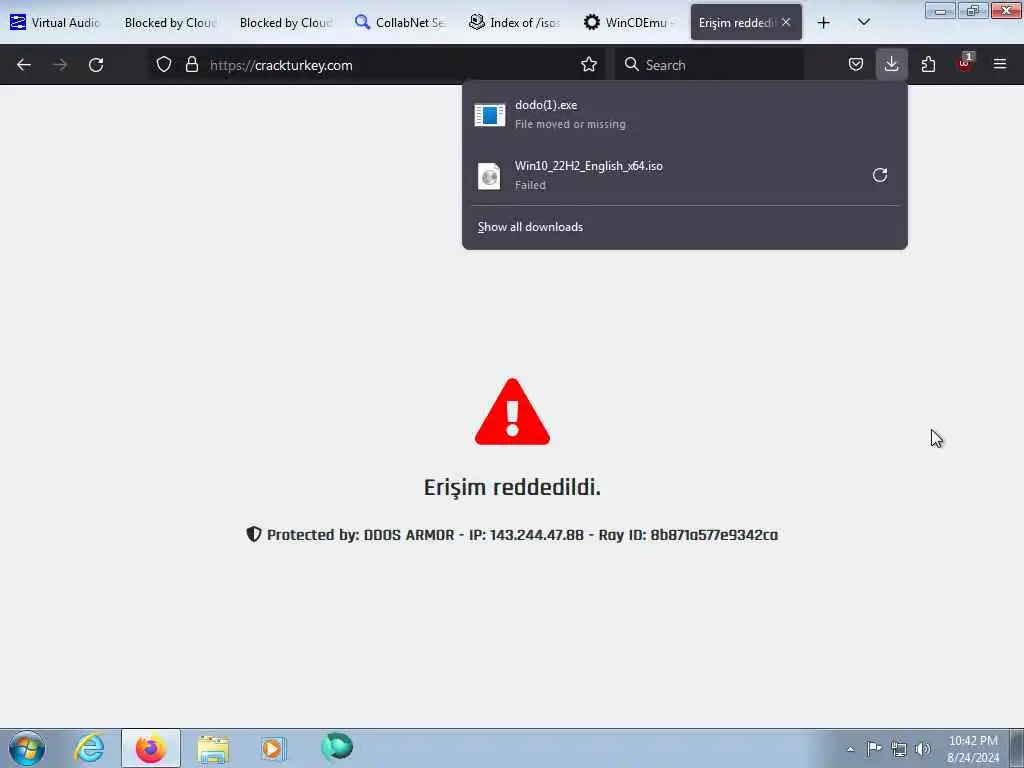Viewport: 1024px width, 768px height.
Task: Click the shield icon beside Protected by
Action: coord(254,534)
